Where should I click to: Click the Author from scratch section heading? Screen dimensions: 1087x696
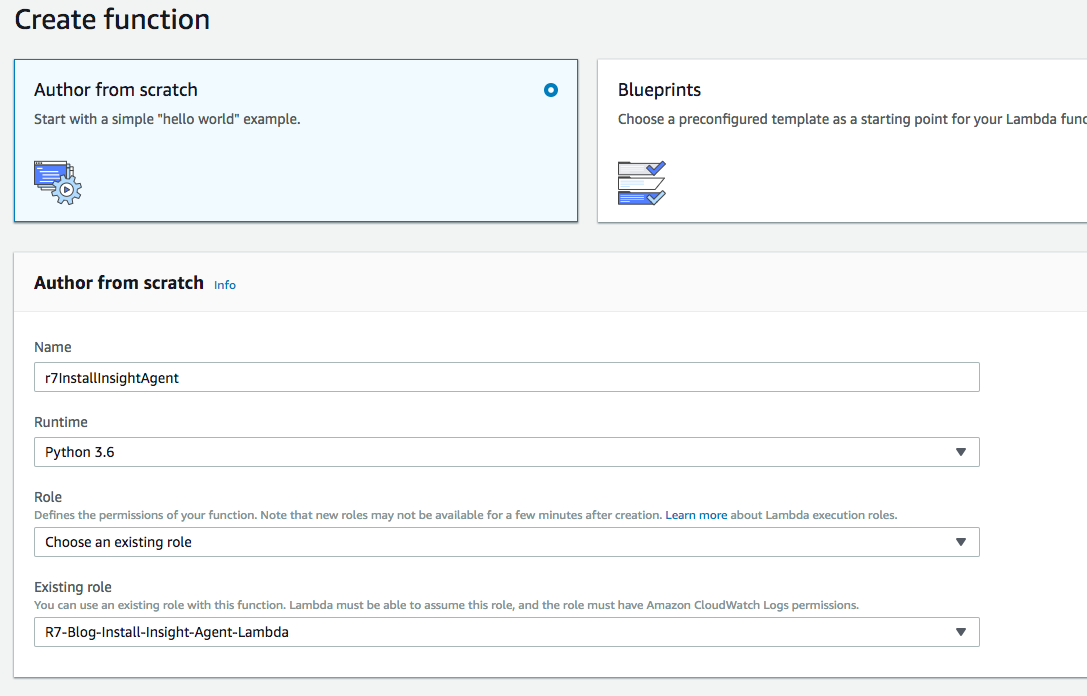click(119, 283)
